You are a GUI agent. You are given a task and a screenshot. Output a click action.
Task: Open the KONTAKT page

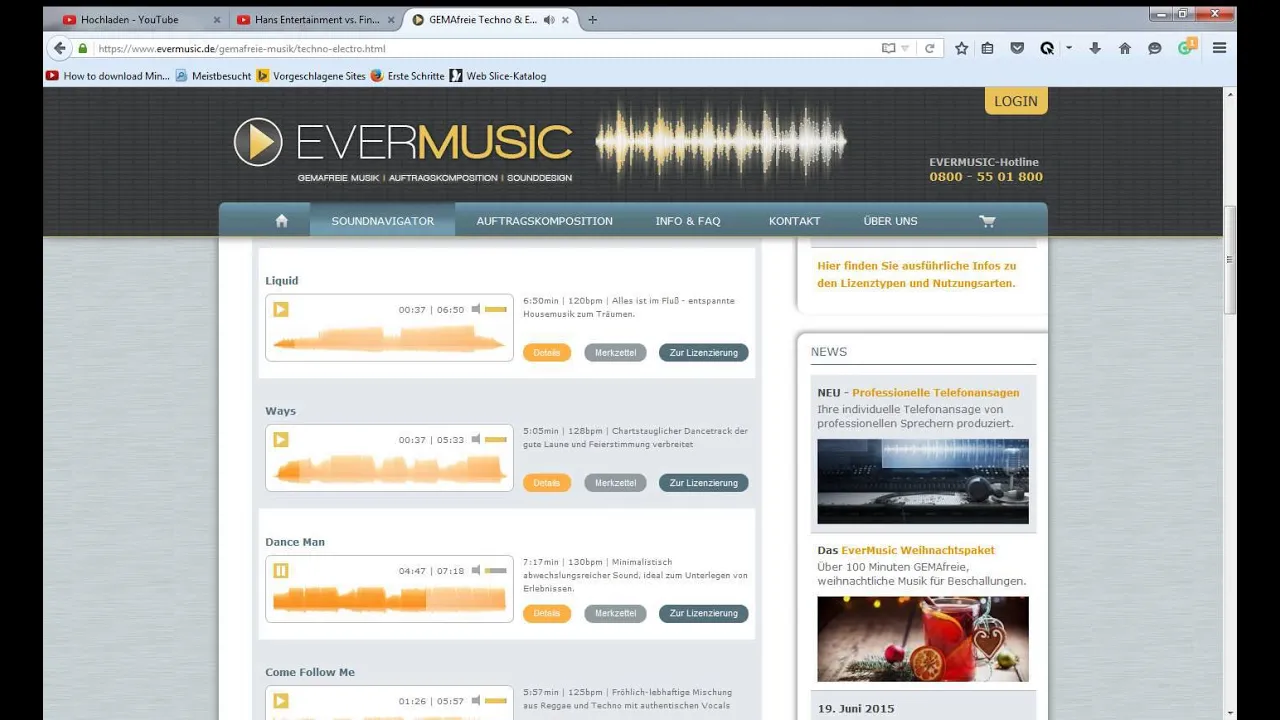tap(794, 221)
